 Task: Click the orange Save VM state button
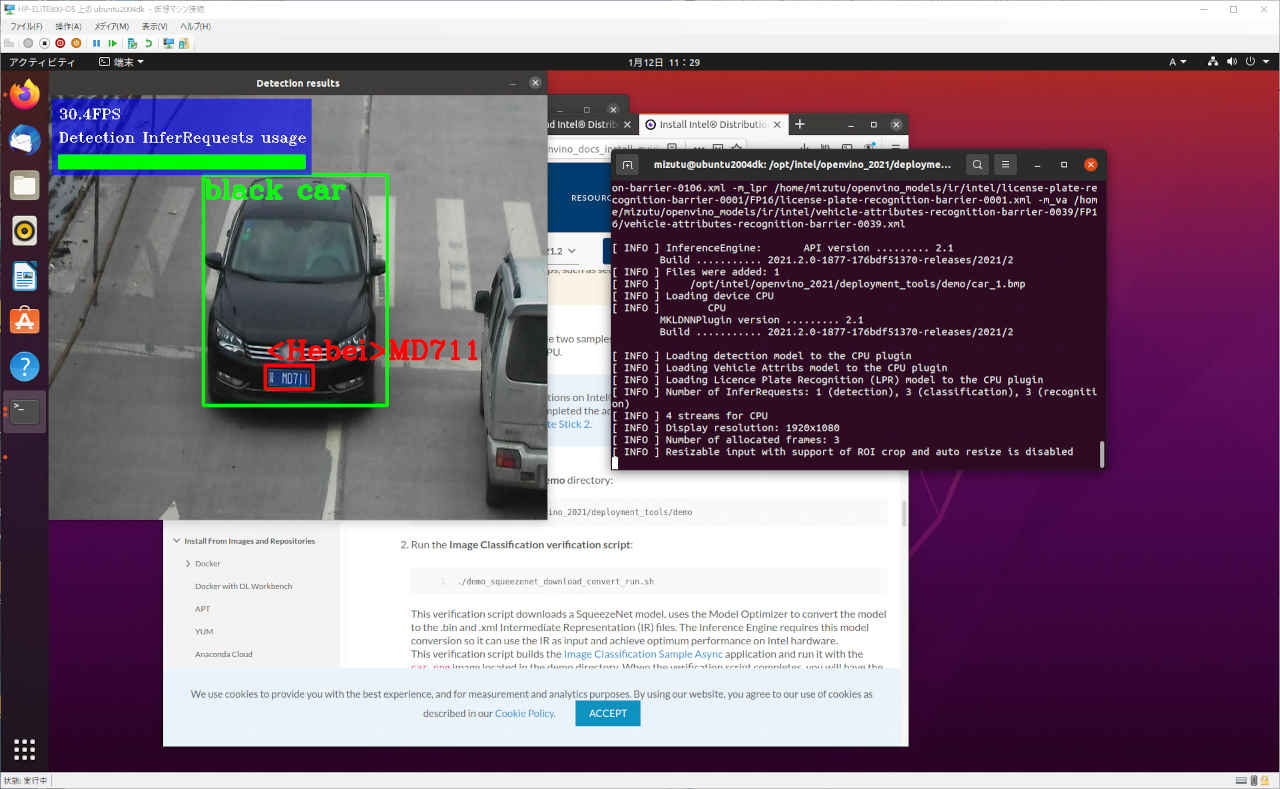click(76, 43)
